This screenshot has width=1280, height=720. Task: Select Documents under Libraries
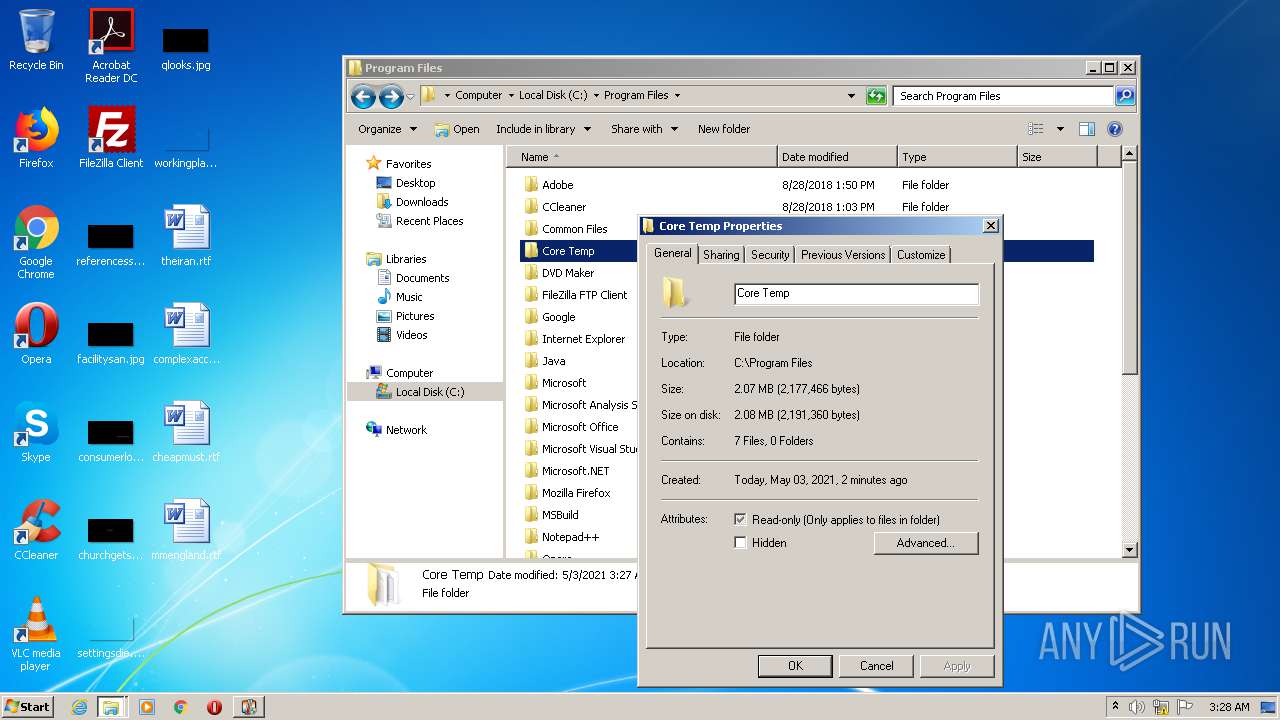coord(423,278)
